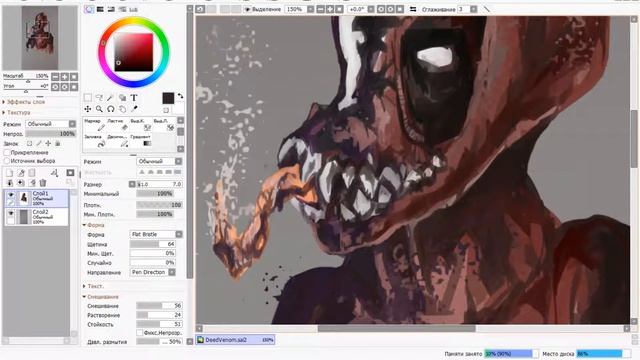Choose the Градиент tool
Viewport: 640px width, 360px height.
(x=141, y=141)
